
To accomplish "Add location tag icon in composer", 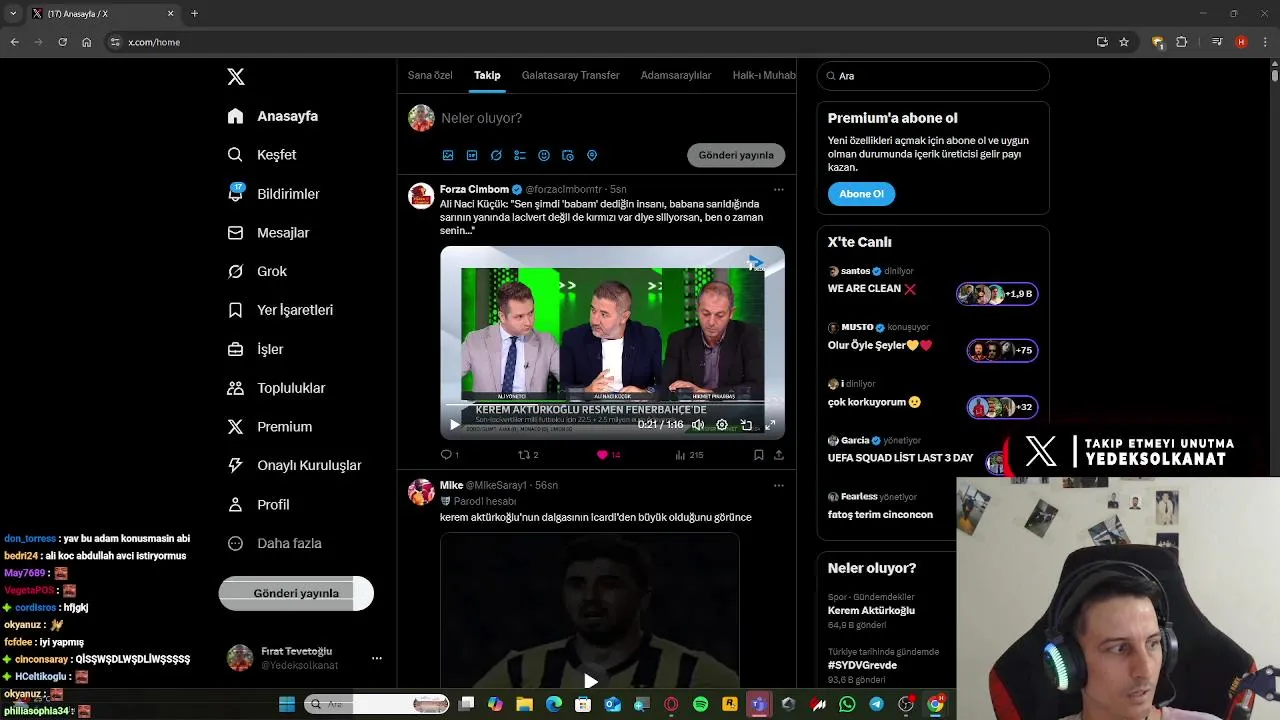I will coord(592,155).
